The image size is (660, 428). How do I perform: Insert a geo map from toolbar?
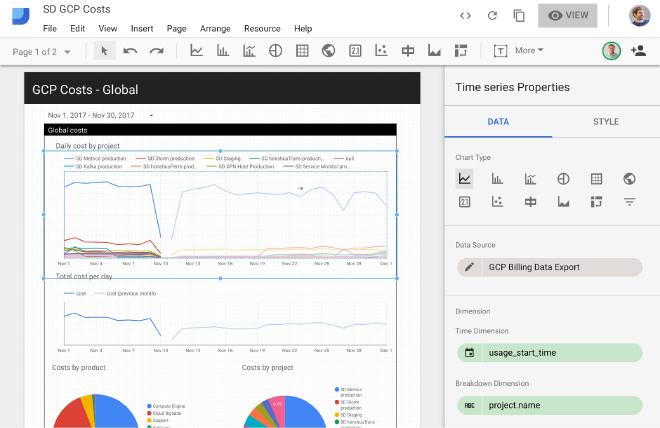click(328, 51)
